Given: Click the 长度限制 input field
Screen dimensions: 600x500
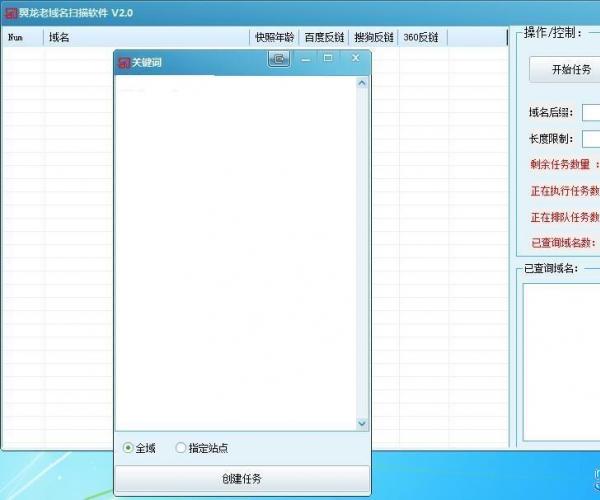Looking at the screenshot, I should coord(591,139).
